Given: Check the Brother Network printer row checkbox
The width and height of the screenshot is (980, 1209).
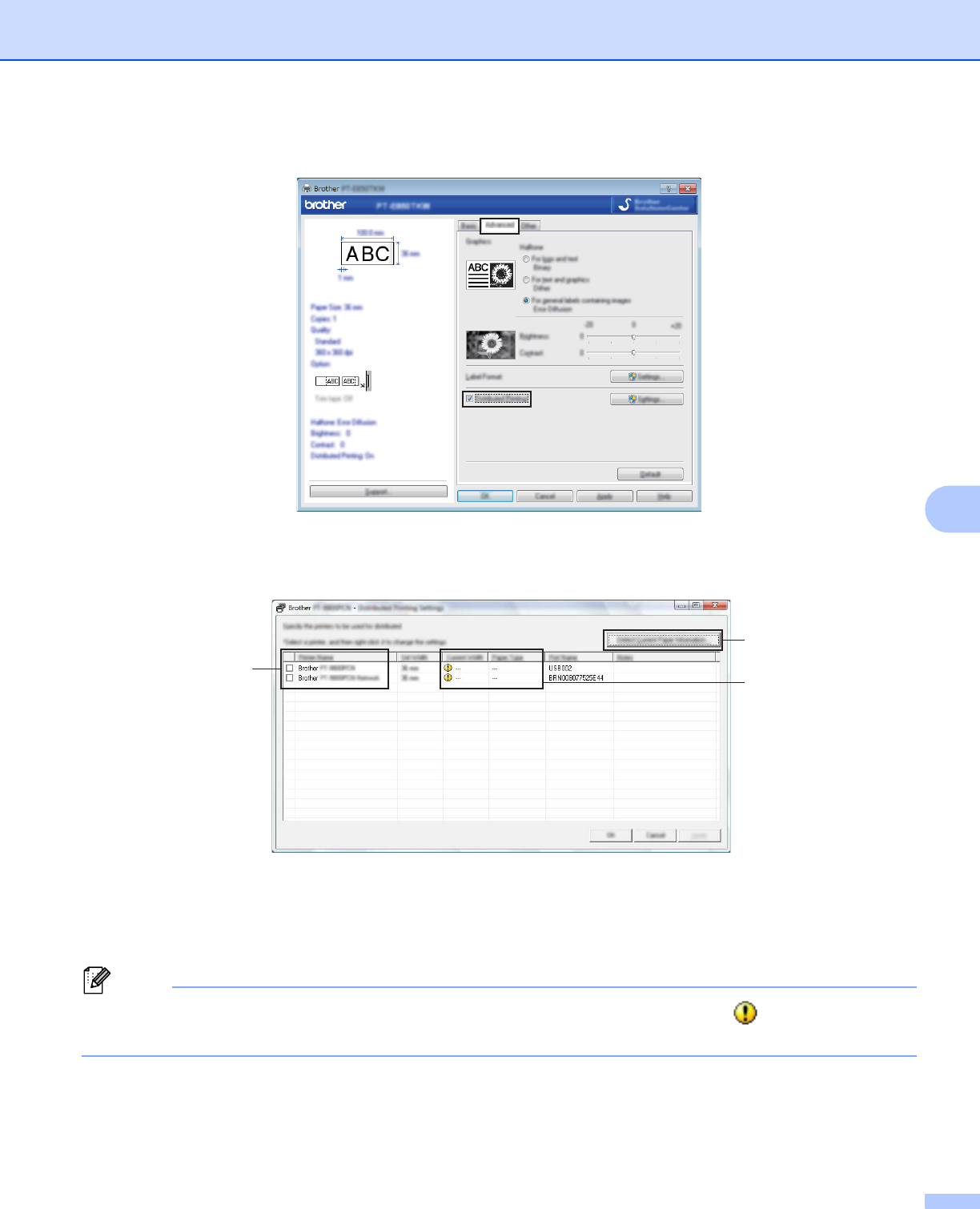Looking at the screenshot, I should [289, 677].
